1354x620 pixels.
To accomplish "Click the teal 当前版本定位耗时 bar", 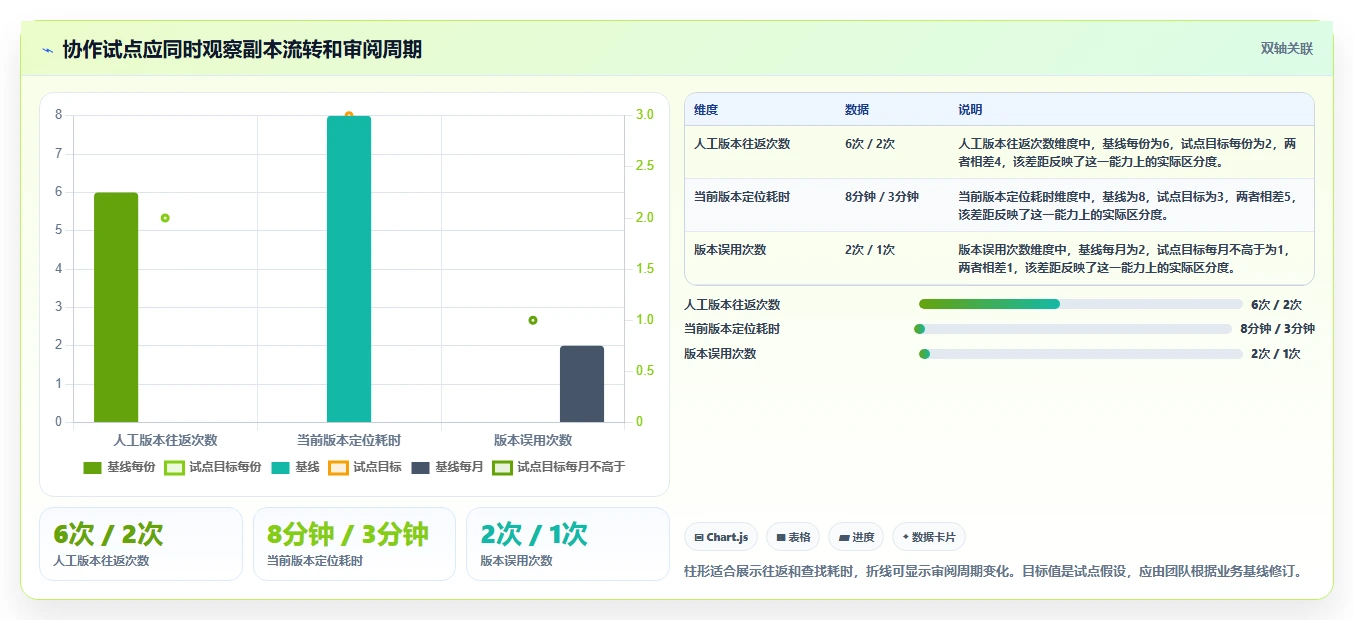I will (x=349, y=269).
